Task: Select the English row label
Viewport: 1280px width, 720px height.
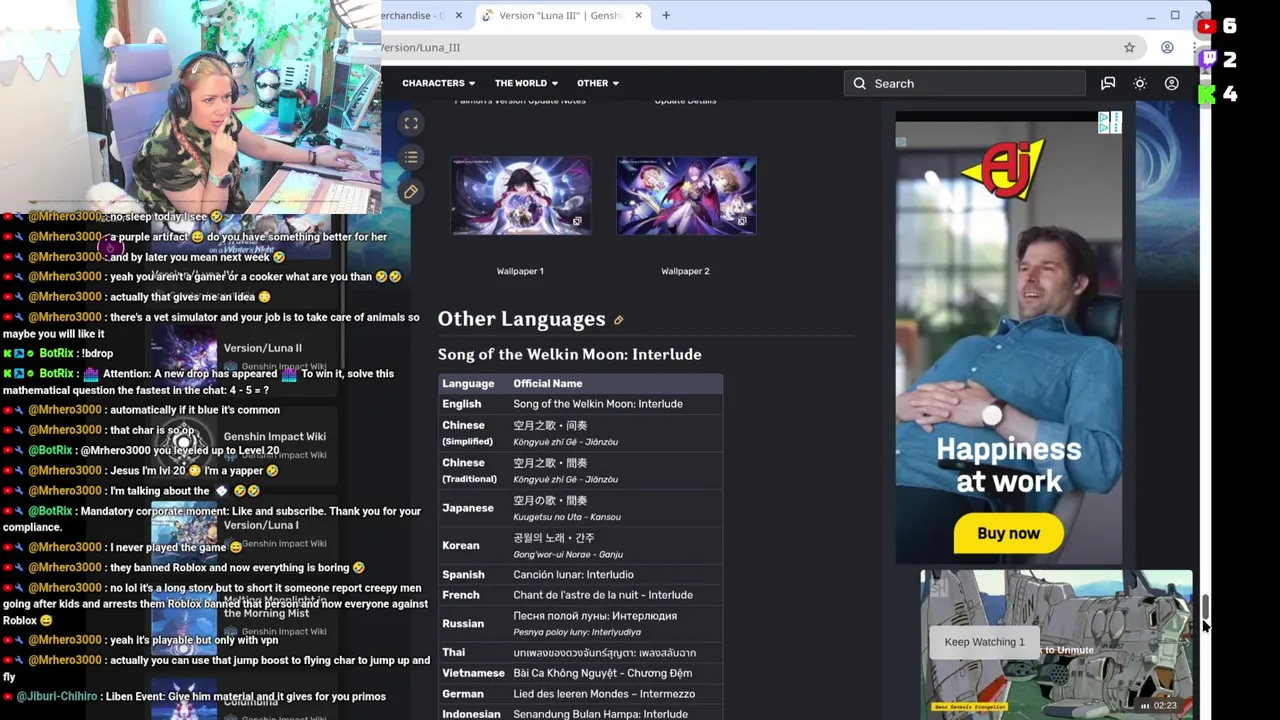Action: 461,404
